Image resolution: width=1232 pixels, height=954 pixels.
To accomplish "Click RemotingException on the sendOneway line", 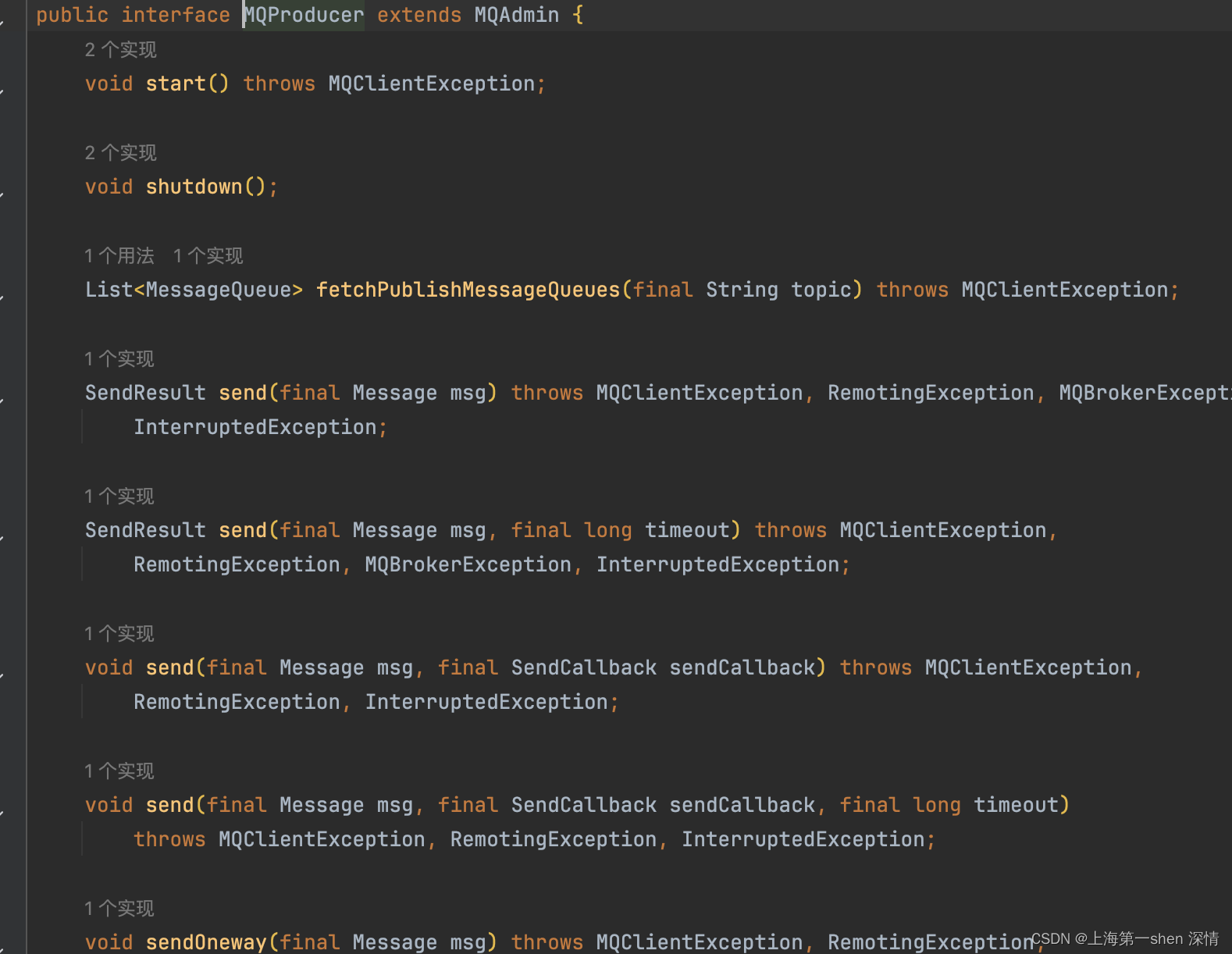I will point(931,942).
